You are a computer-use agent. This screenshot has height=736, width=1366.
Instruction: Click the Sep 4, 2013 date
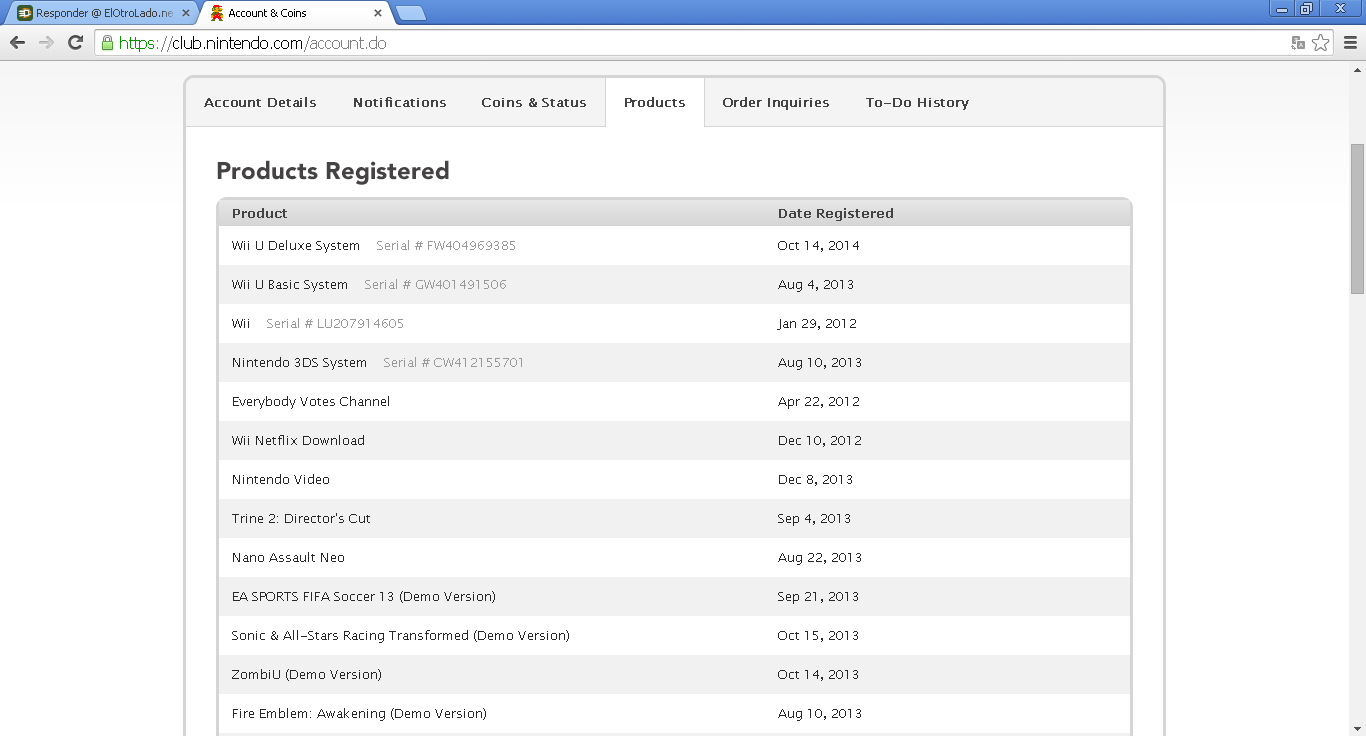(x=814, y=518)
